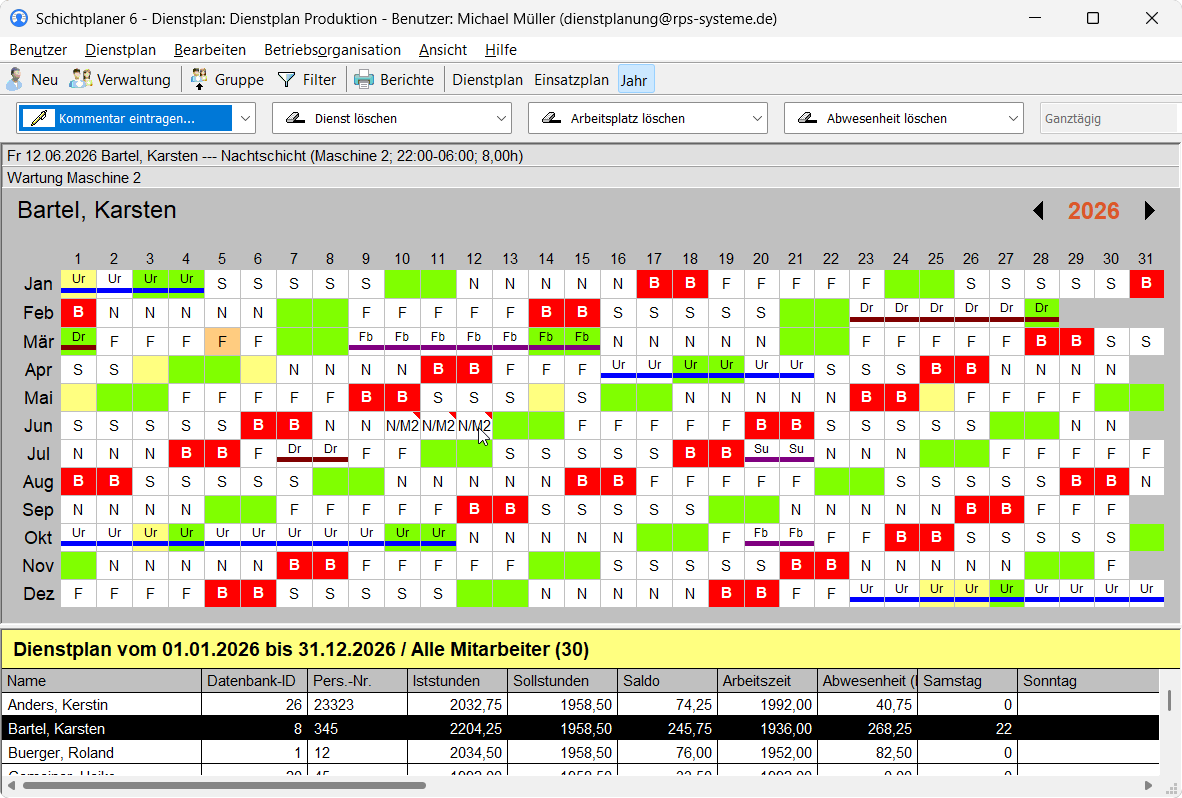This screenshot has width=1182, height=798.
Task: Open the Bearbeiten menu
Action: (210, 50)
